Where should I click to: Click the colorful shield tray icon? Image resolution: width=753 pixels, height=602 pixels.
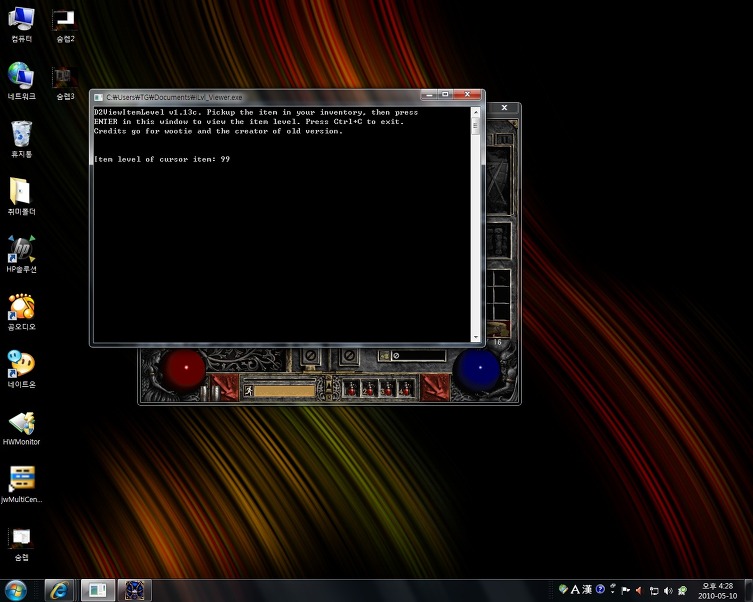coord(563,589)
